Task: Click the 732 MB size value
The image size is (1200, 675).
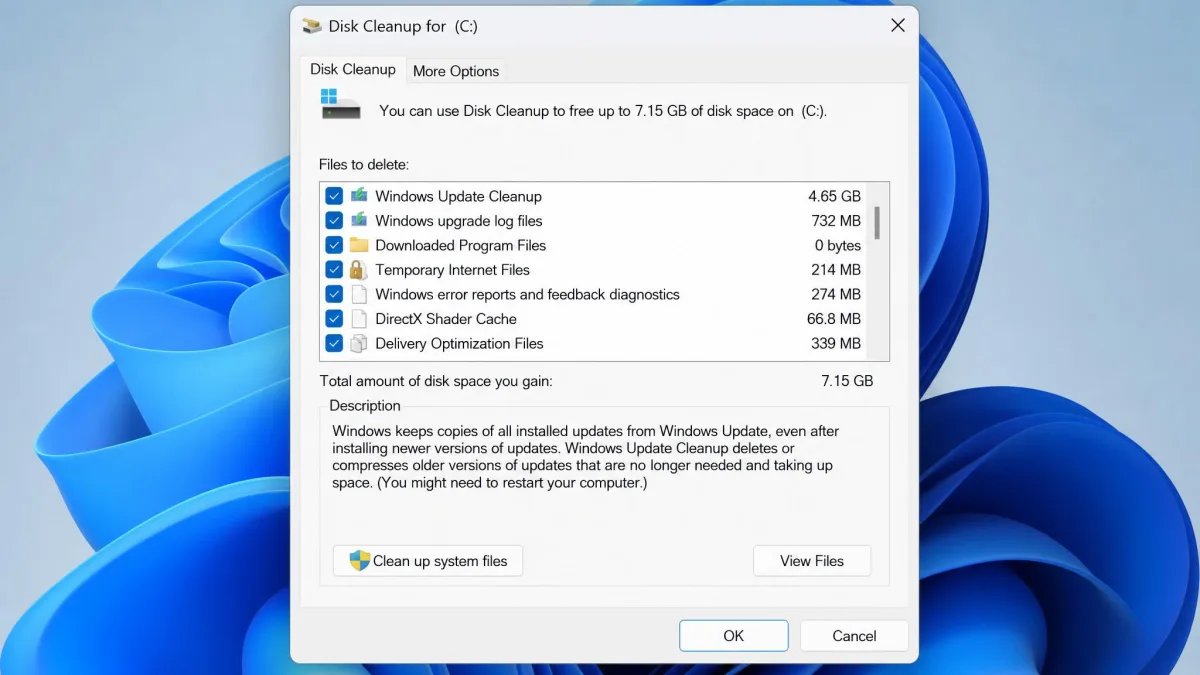Action: (836, 220)
